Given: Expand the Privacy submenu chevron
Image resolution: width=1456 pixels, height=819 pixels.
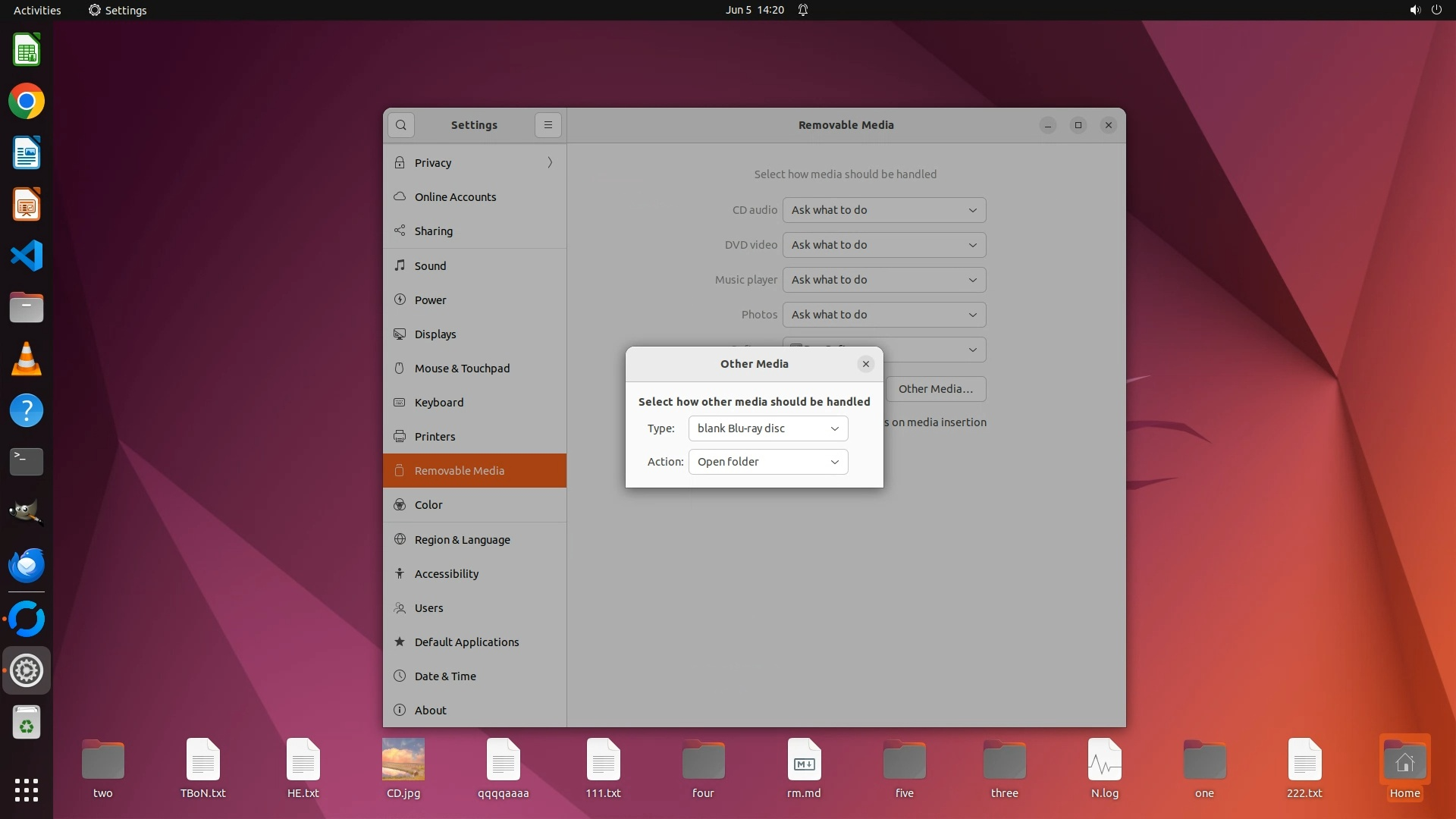Looking at the screenshot, I should [x=550, y=162].
